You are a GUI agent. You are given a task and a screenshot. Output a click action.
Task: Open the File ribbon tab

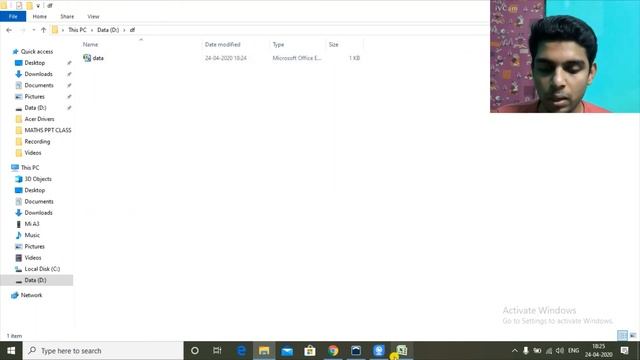pyautogui.click(x=13, y=16)
